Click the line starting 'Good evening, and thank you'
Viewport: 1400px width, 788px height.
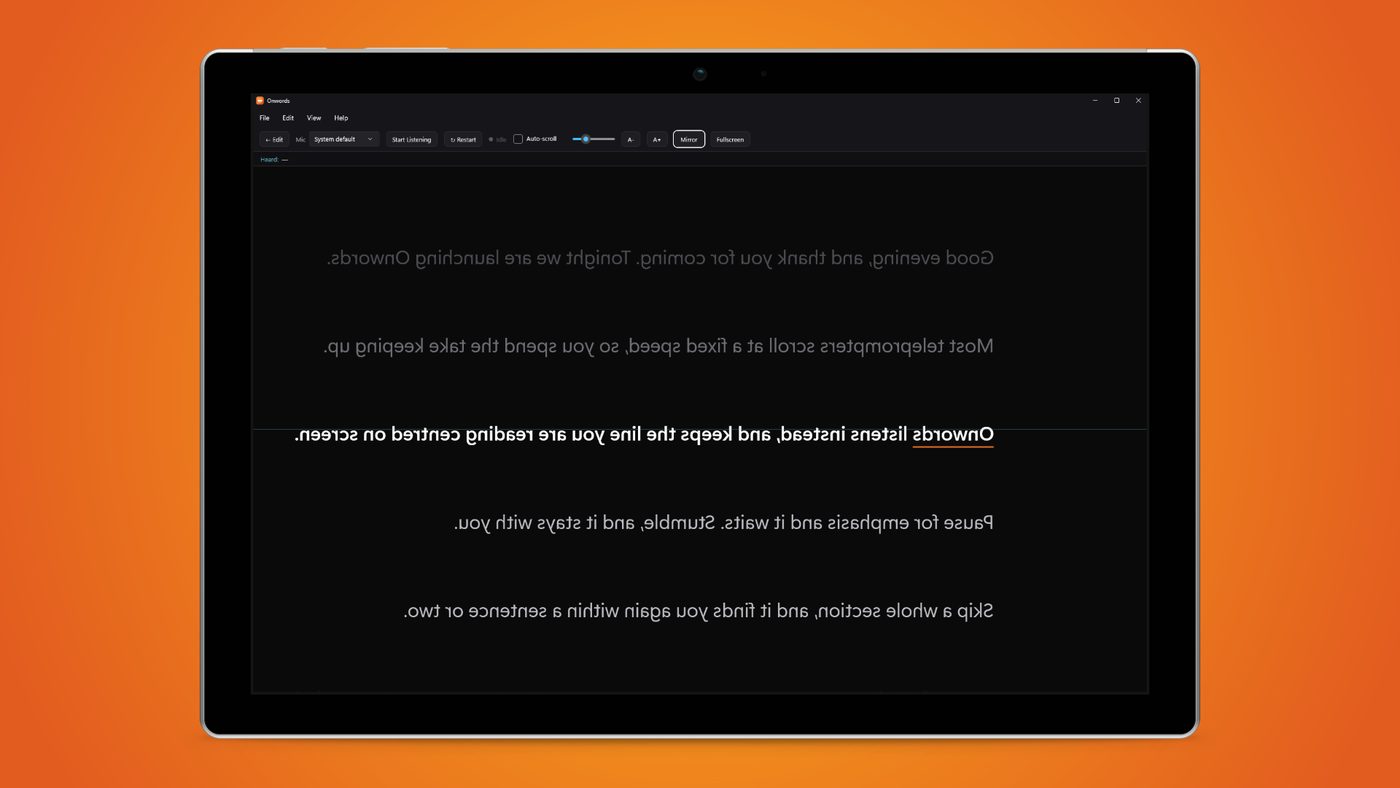tap(660, 258)
